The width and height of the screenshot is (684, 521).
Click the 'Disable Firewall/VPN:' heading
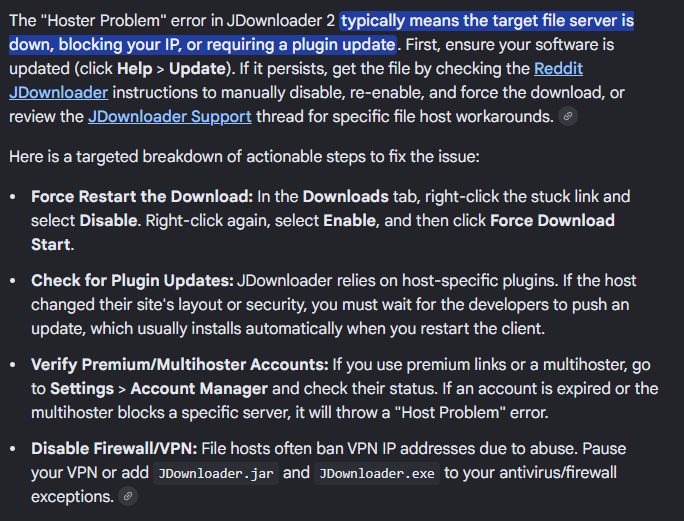pos(114,449)
